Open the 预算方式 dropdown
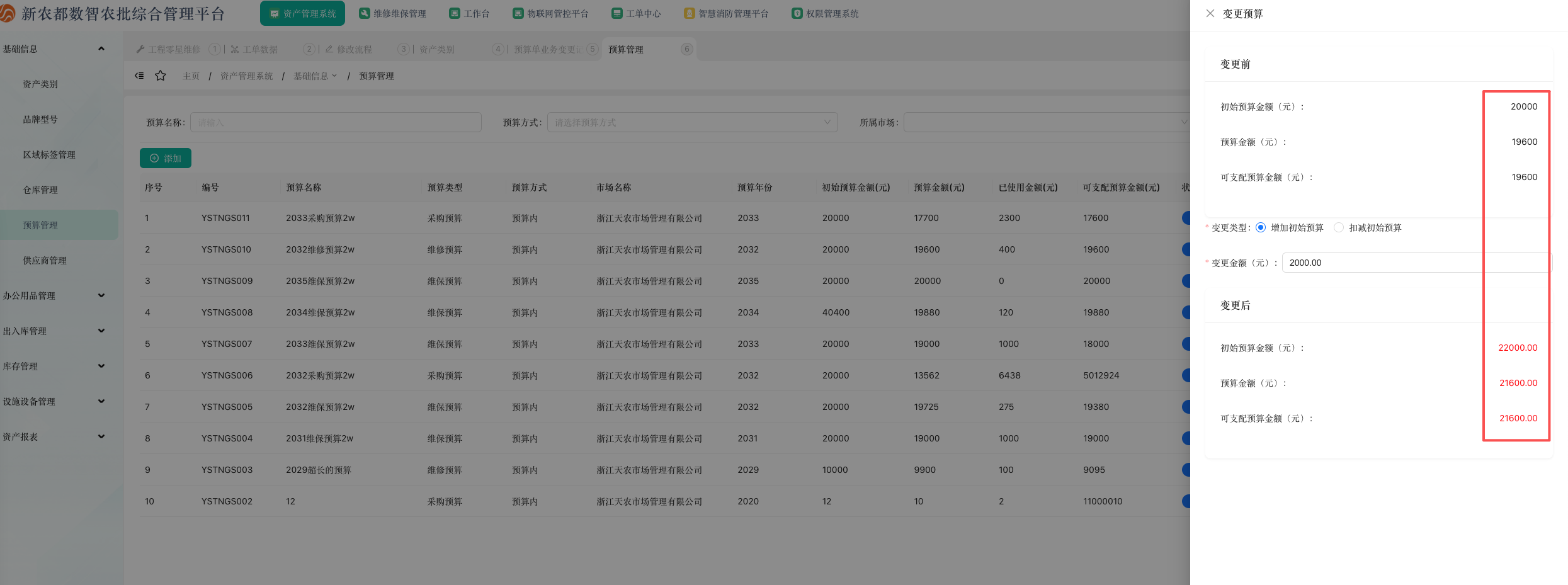Viewport: 1568px width, 585px height. (692, 122)
